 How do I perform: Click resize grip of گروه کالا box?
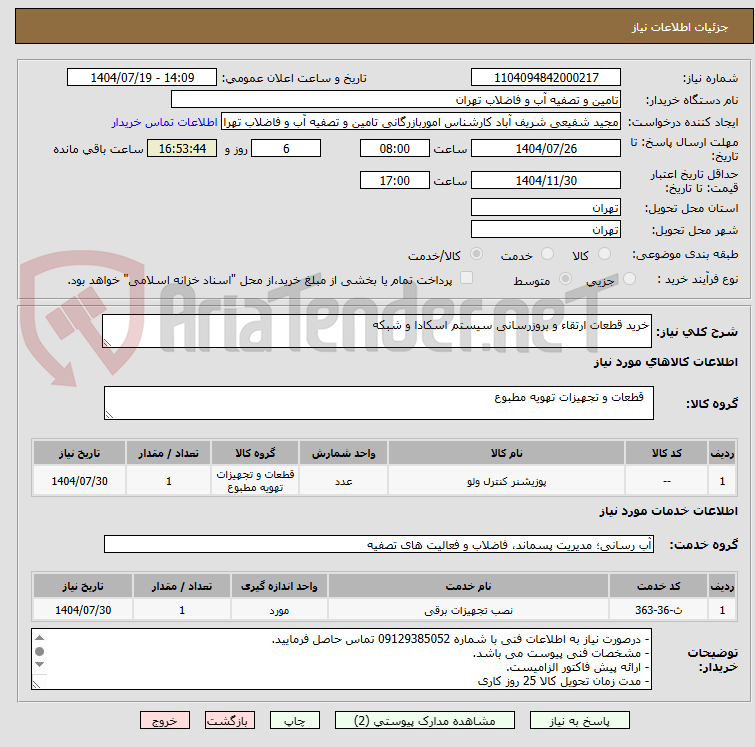[109, 414]
